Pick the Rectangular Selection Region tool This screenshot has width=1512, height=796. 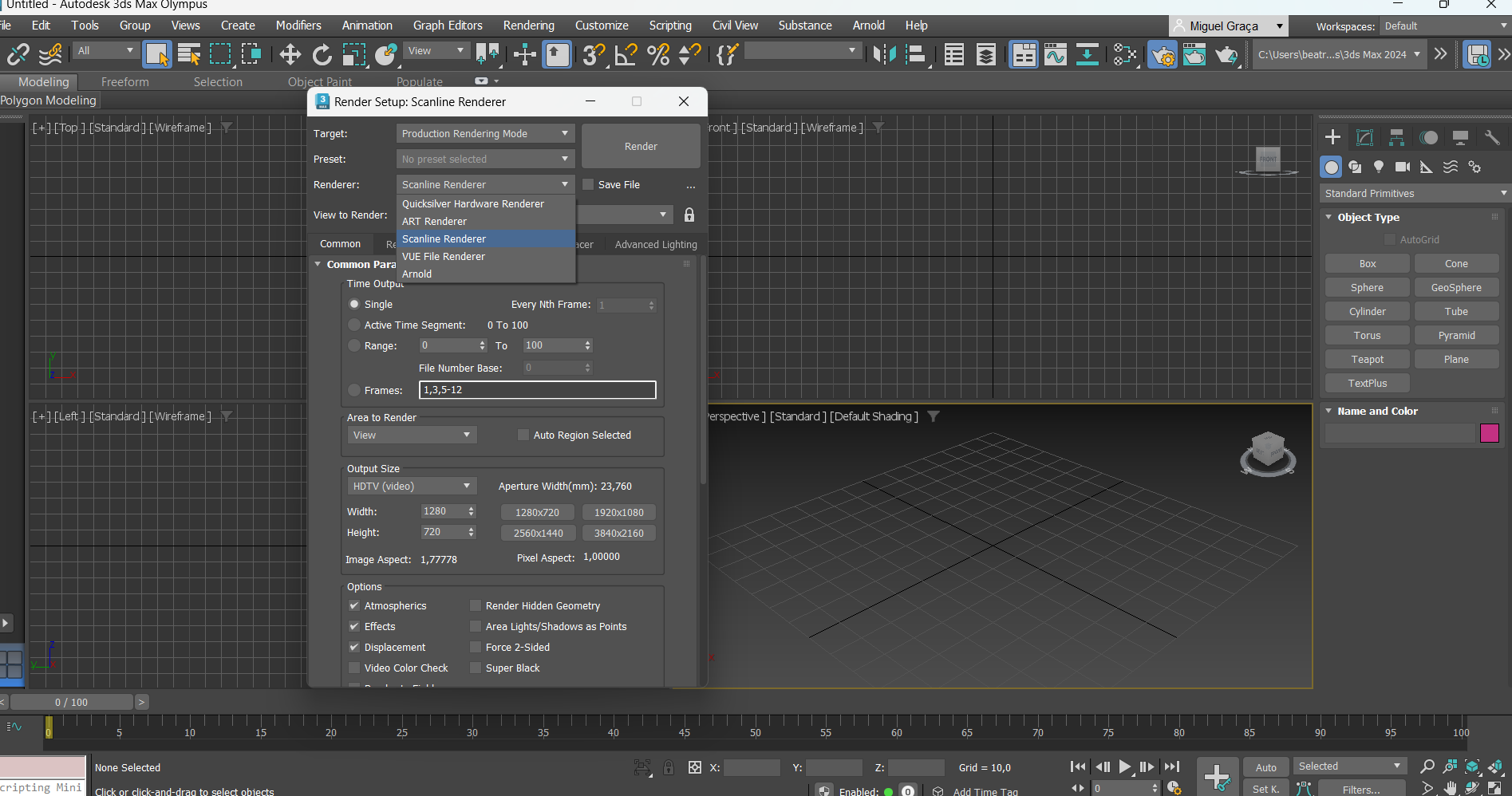[220, 54]
